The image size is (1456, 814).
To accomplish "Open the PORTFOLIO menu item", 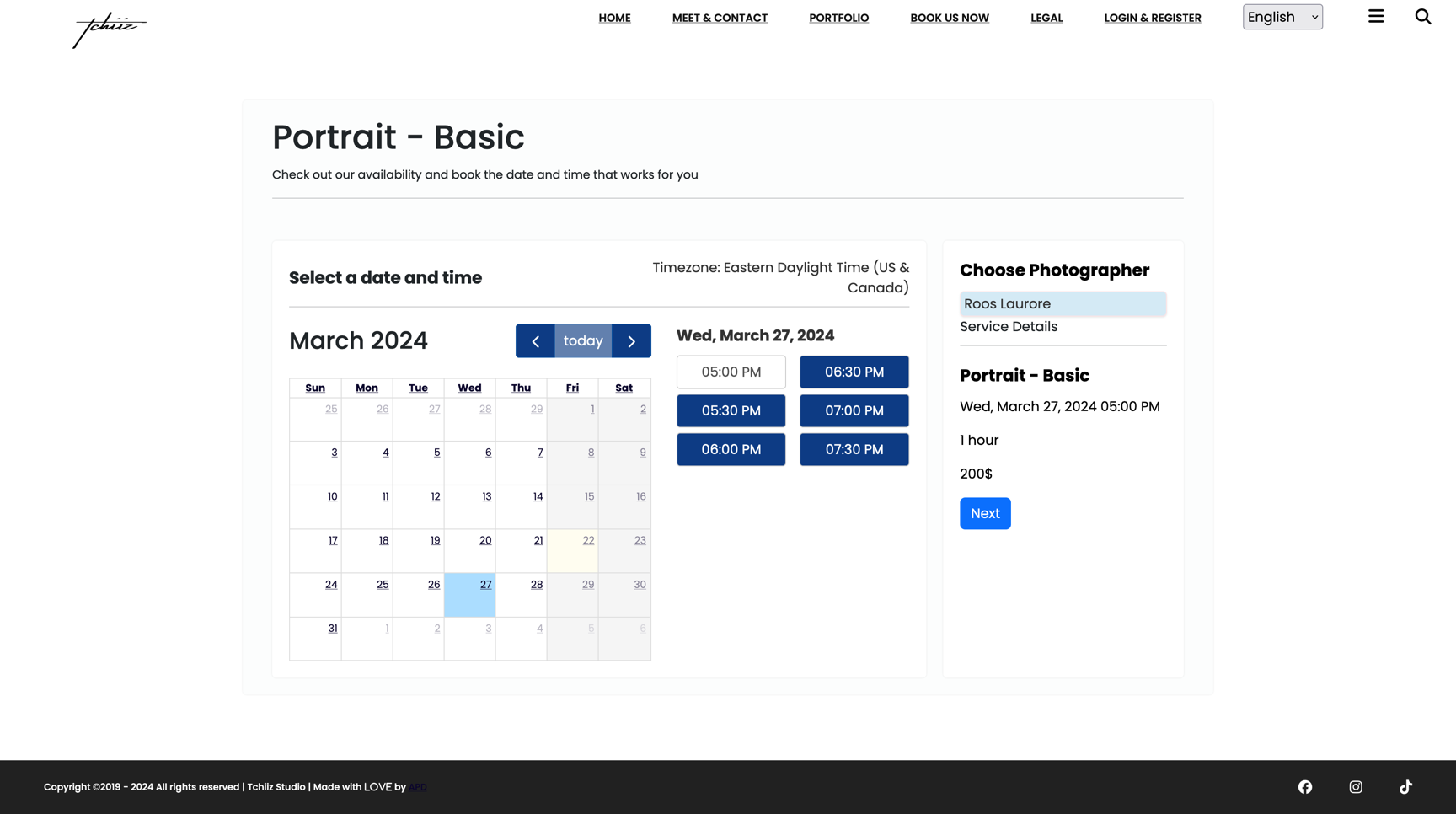I will coord(838,18).
